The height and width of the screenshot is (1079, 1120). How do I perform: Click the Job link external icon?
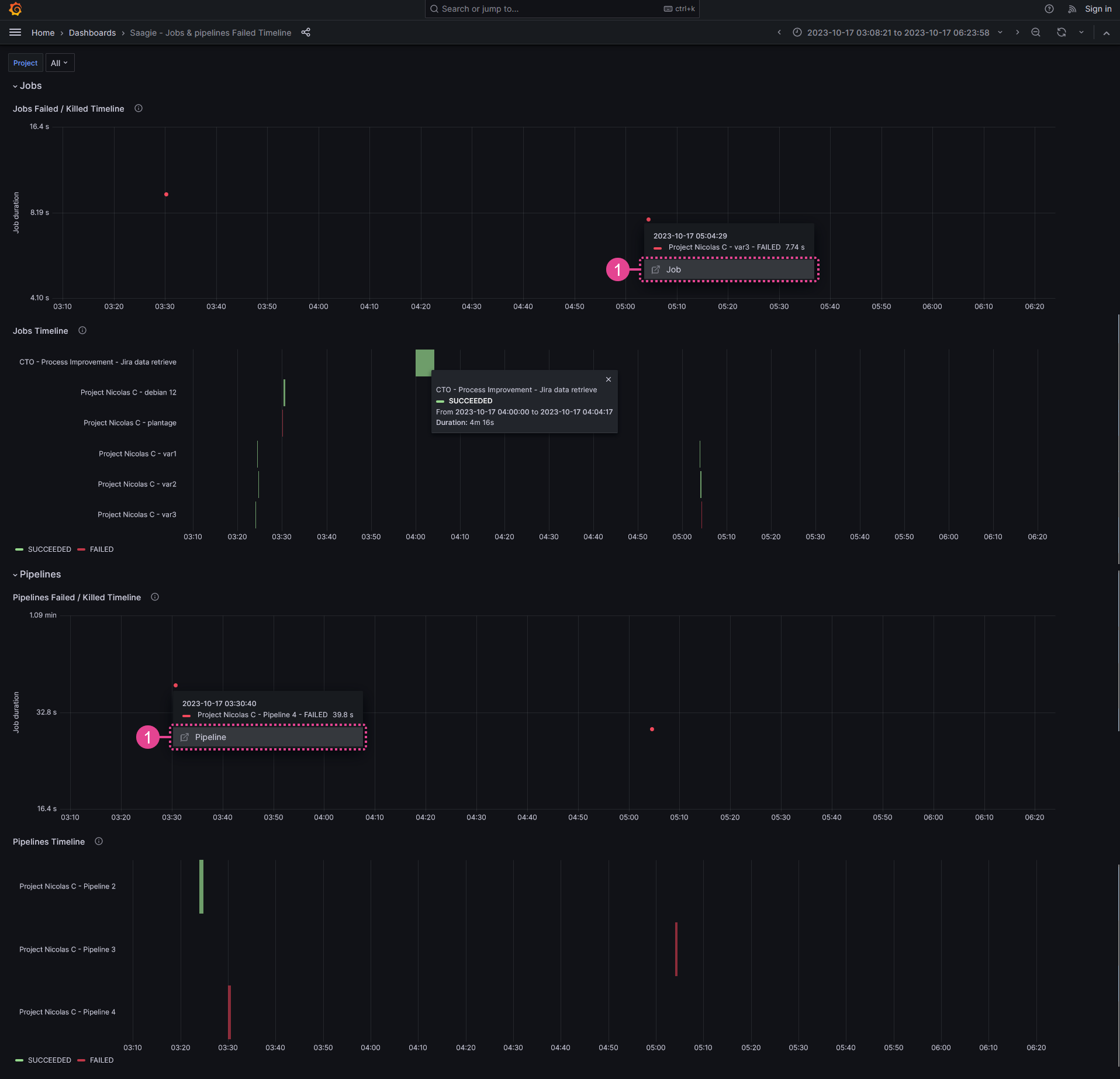point(656,269)
